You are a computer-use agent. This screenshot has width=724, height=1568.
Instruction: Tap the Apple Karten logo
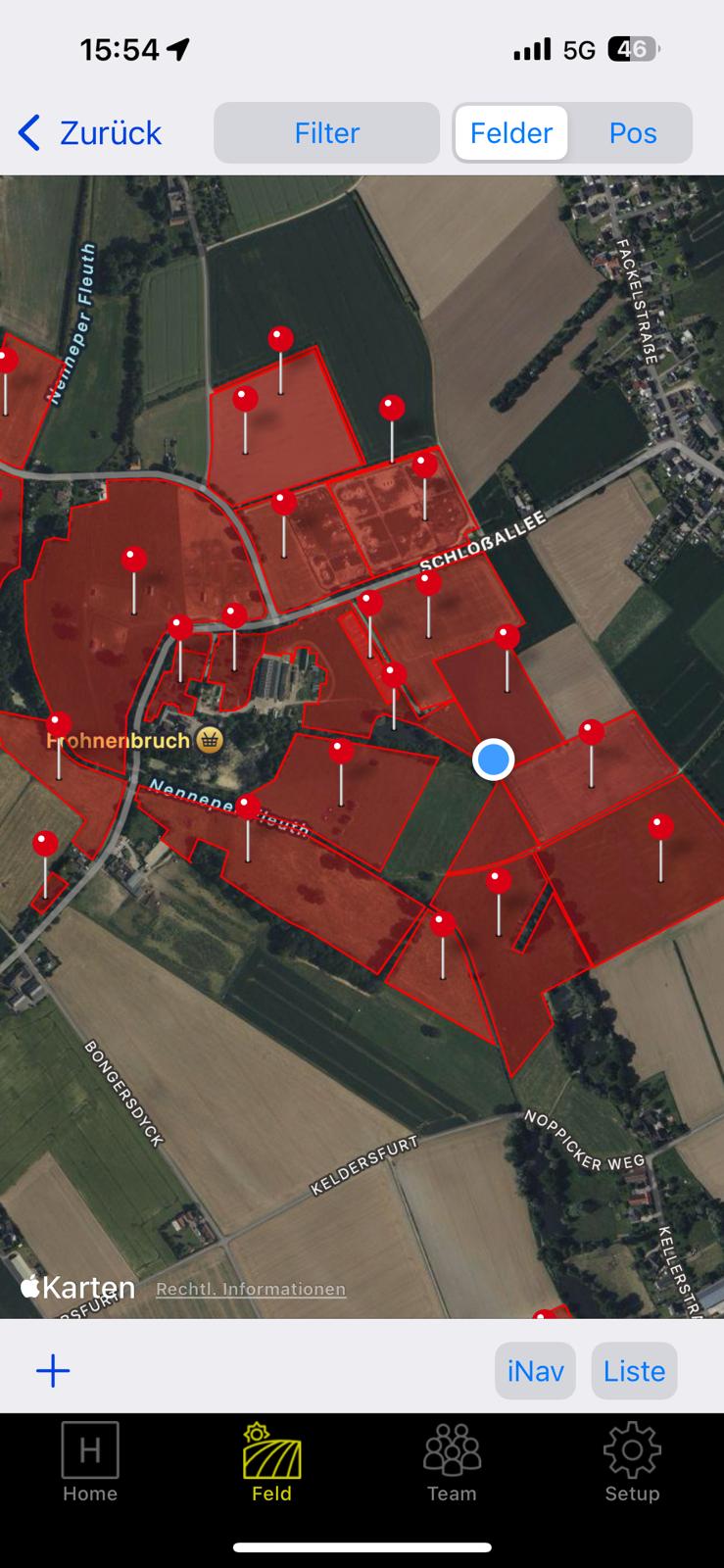[77, 1287]
